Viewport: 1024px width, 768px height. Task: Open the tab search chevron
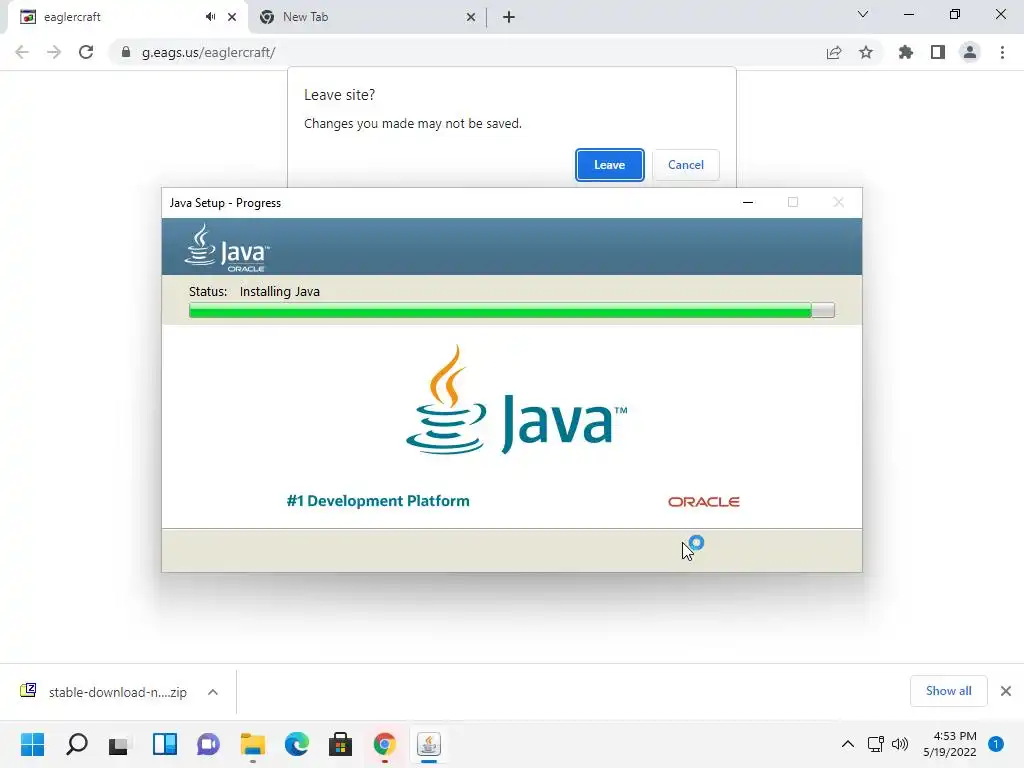(863, 14)
